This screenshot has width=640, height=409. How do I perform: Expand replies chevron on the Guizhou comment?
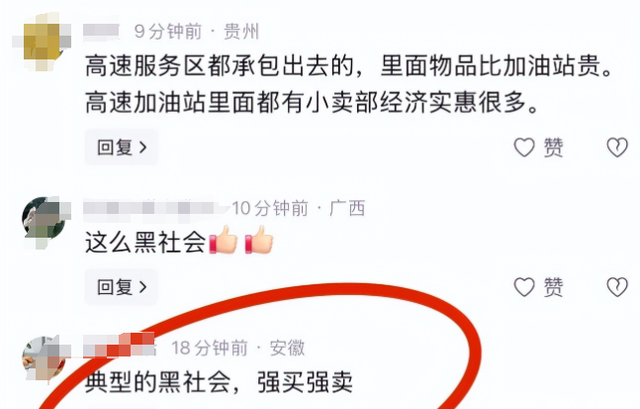(143, 147)
